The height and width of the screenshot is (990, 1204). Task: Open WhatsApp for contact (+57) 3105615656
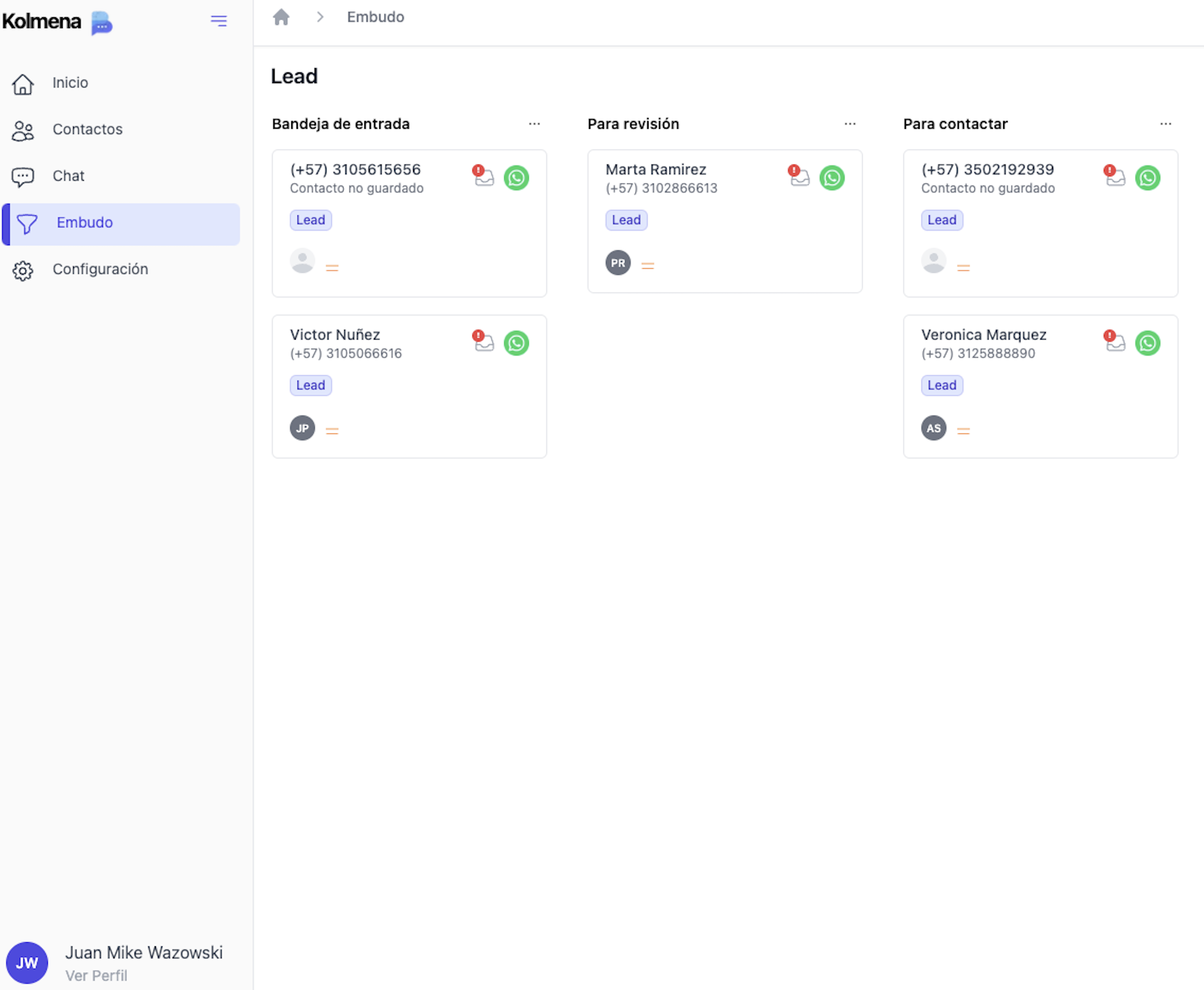tap(516, 178)
